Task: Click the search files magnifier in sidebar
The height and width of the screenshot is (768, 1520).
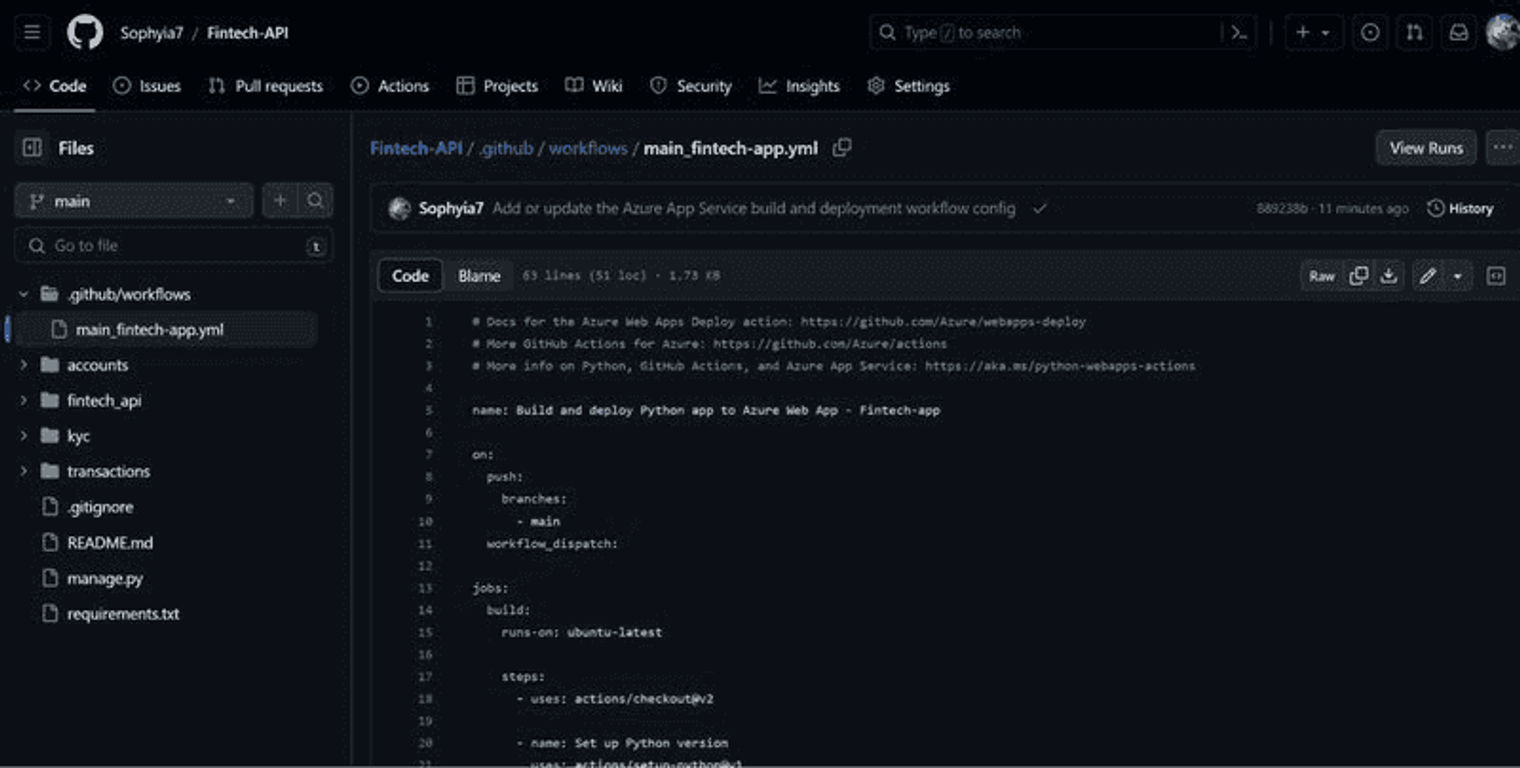Action: [x=315, y=201]
